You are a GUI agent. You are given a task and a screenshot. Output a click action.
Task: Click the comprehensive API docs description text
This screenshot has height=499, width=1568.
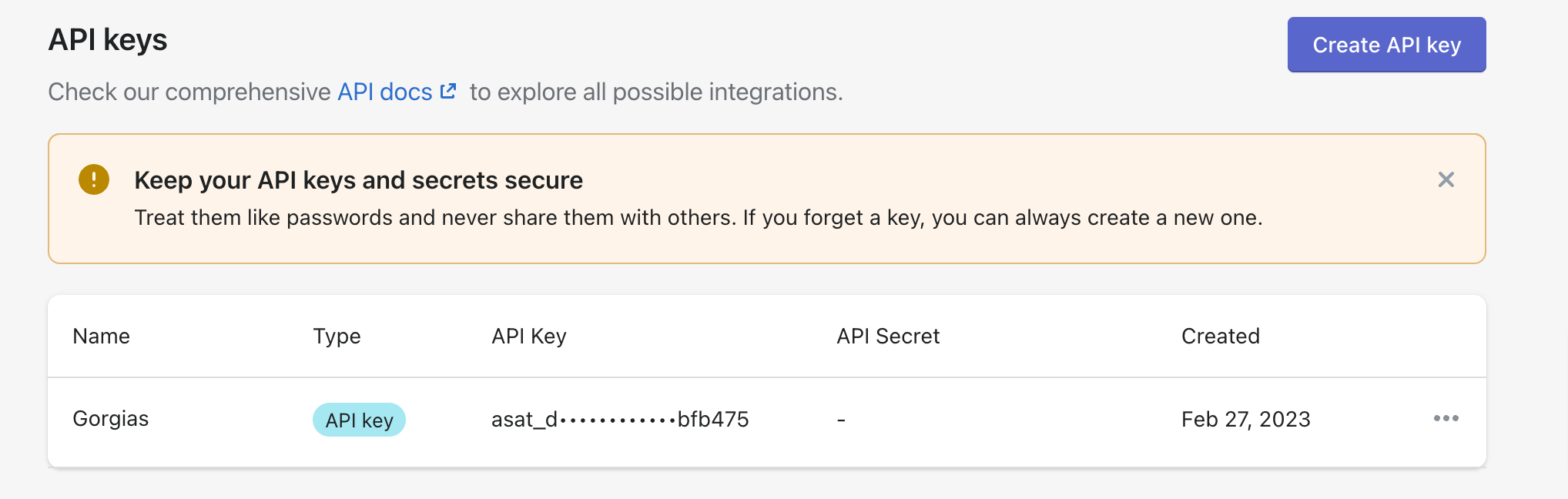[x=445, y=92]
